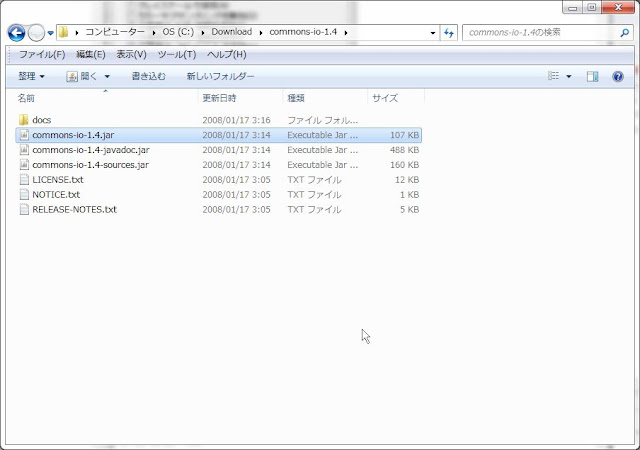Viewport: 640px width, 450px height.
Task: Click 書き込む in the toolbar
Action: click(149, 76)
